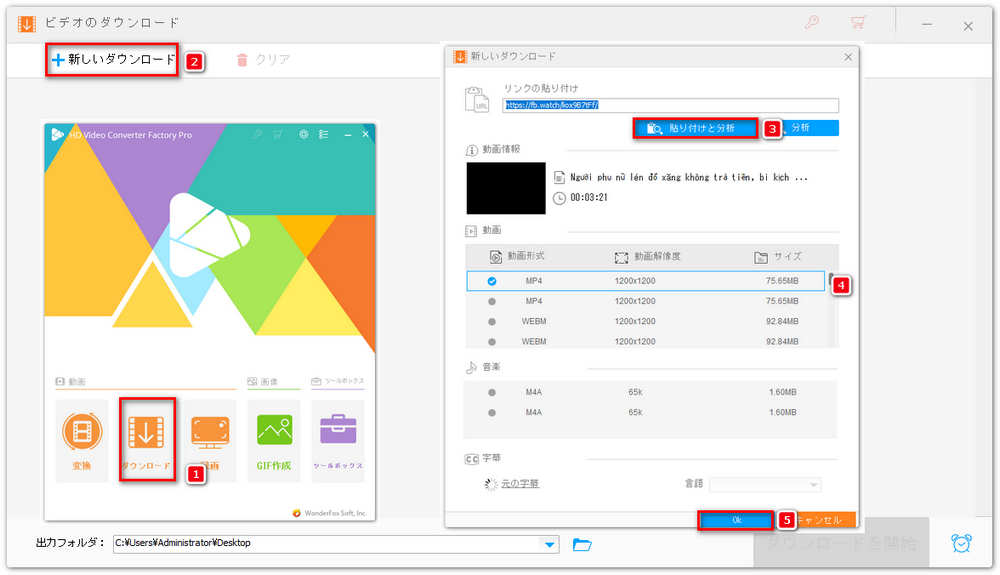This screenshot has height=575, width=1000.
Task: Select the first WEBM 92.84MB format option
Action: tap(492, 321)
